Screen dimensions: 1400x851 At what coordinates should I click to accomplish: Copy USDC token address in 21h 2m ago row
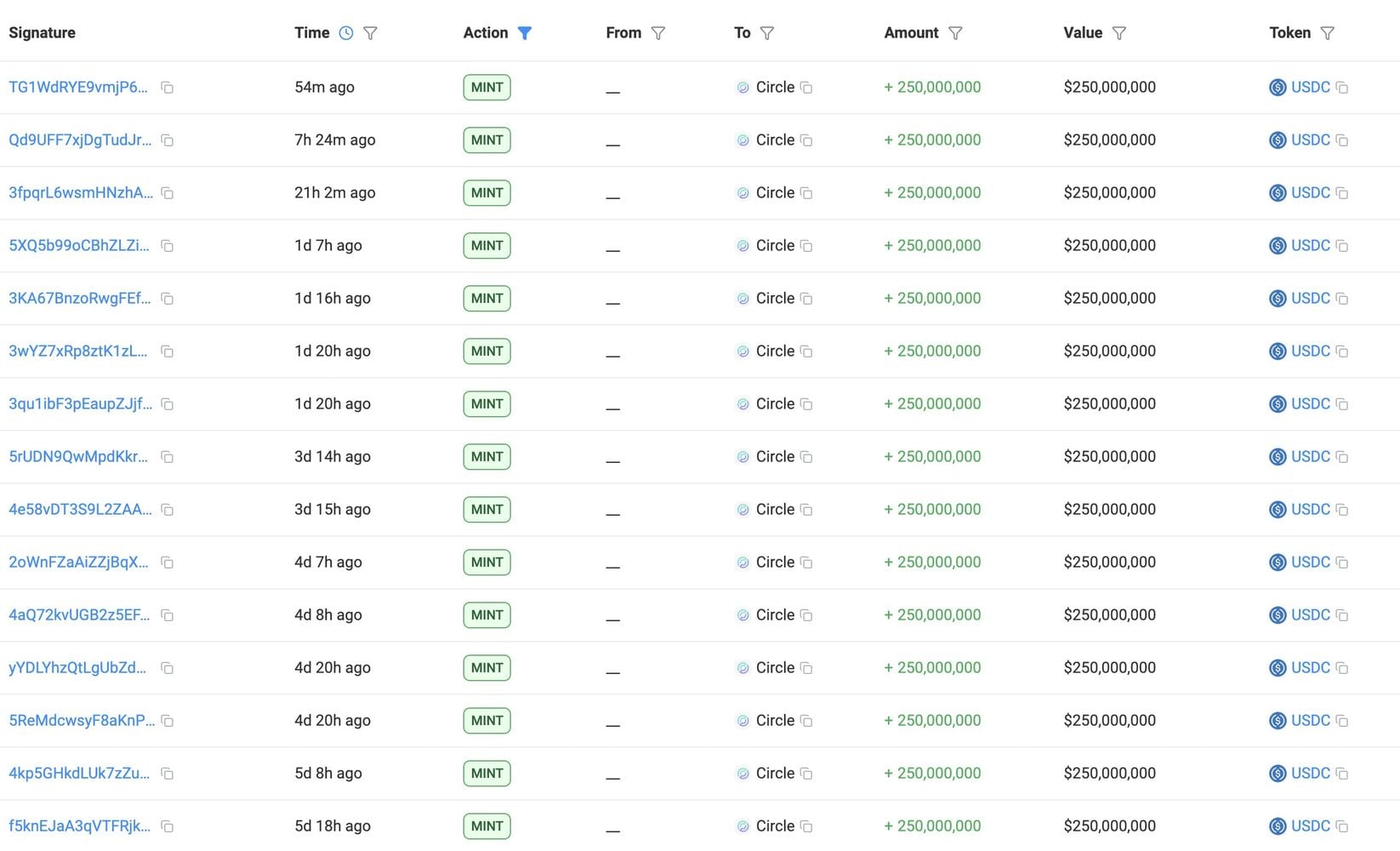[1342, 193]
